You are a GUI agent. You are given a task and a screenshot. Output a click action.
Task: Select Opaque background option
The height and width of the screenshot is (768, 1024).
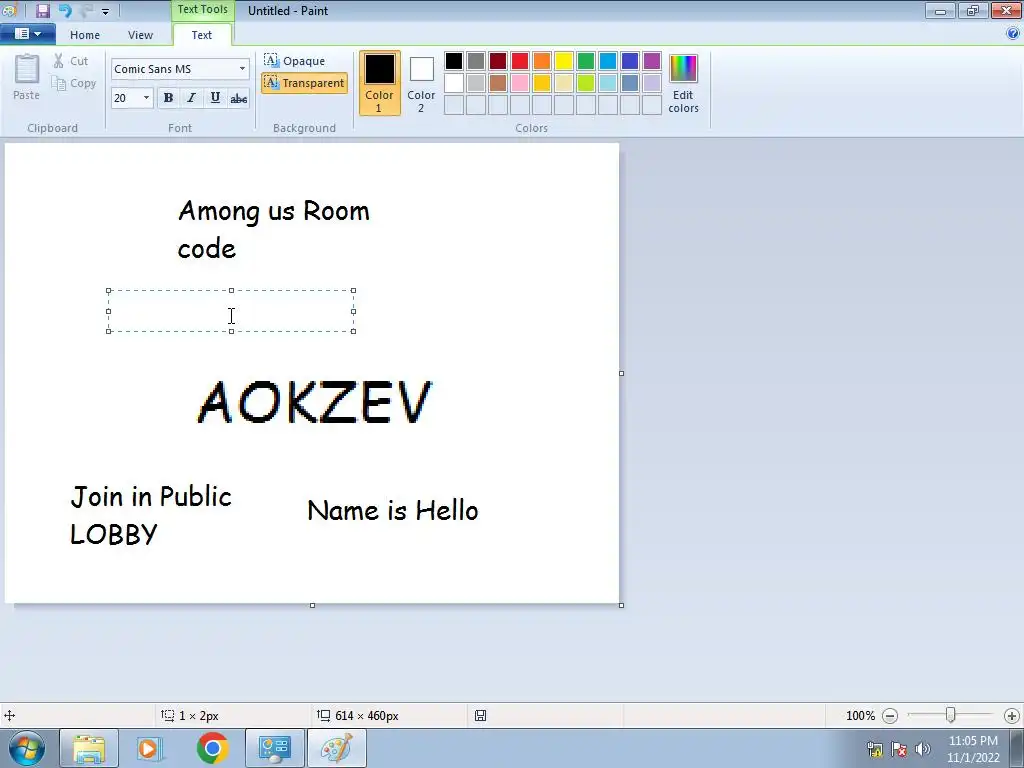295,61
